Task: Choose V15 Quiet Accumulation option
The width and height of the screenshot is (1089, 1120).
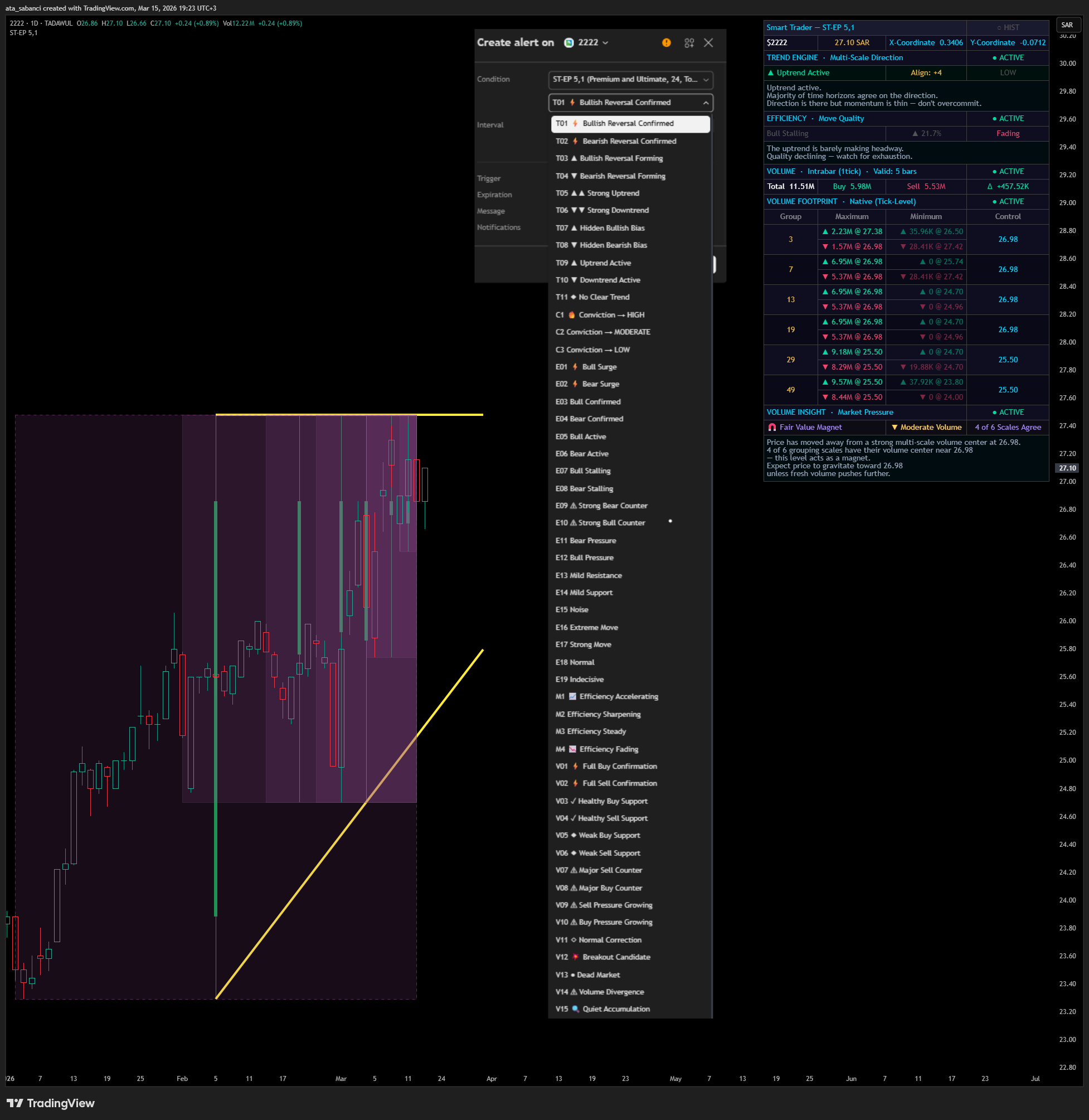Action: [x=630, y=1010]
